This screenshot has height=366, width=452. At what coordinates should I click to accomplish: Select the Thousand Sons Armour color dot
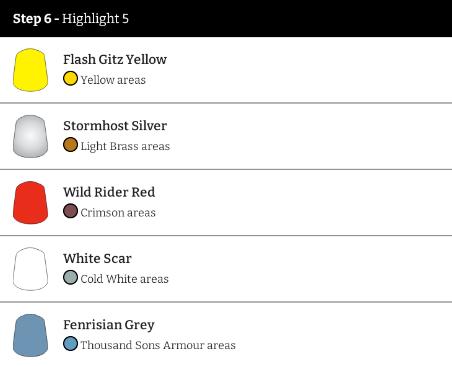[70, 344]
